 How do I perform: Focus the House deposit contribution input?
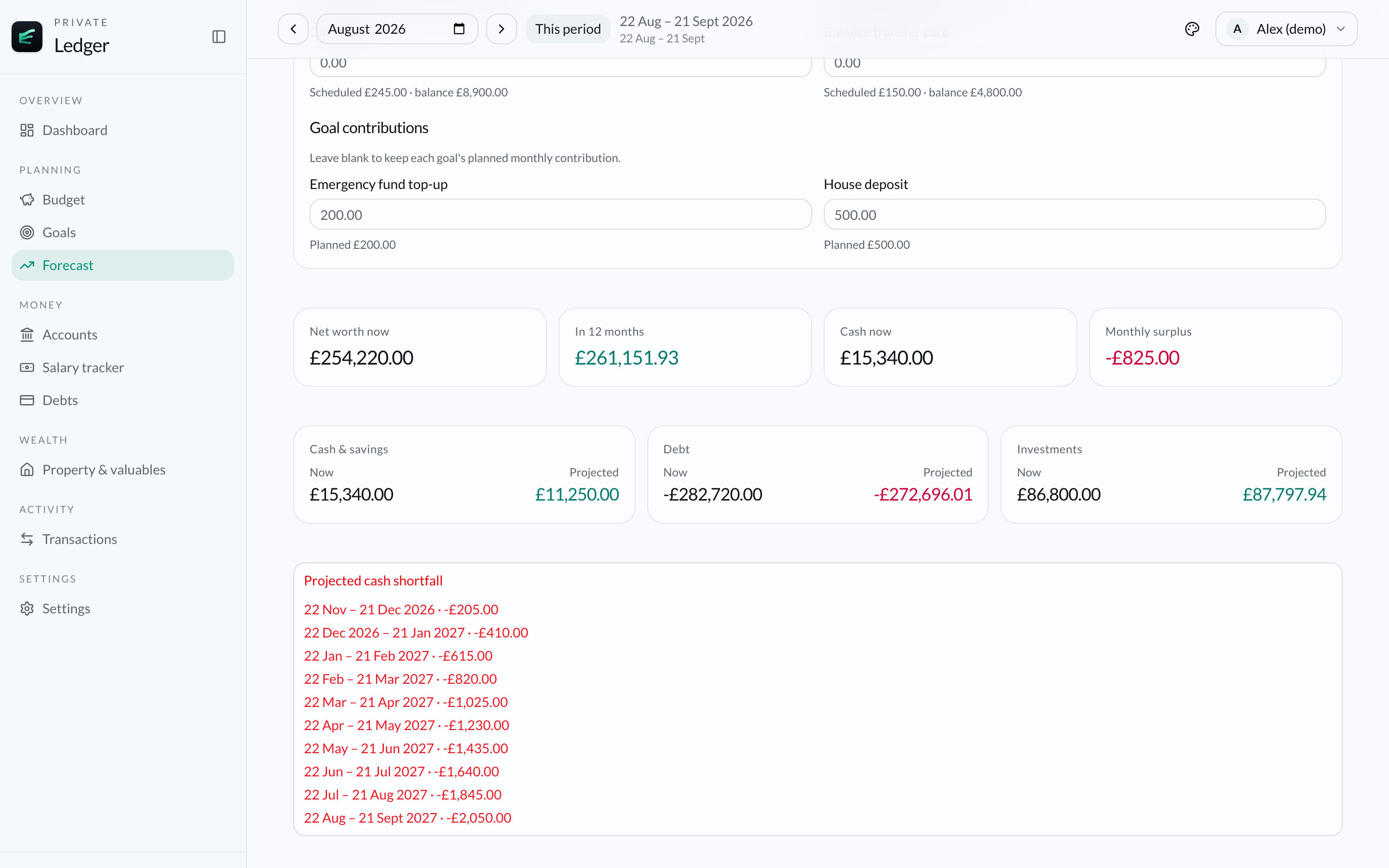click(1075, 215)
